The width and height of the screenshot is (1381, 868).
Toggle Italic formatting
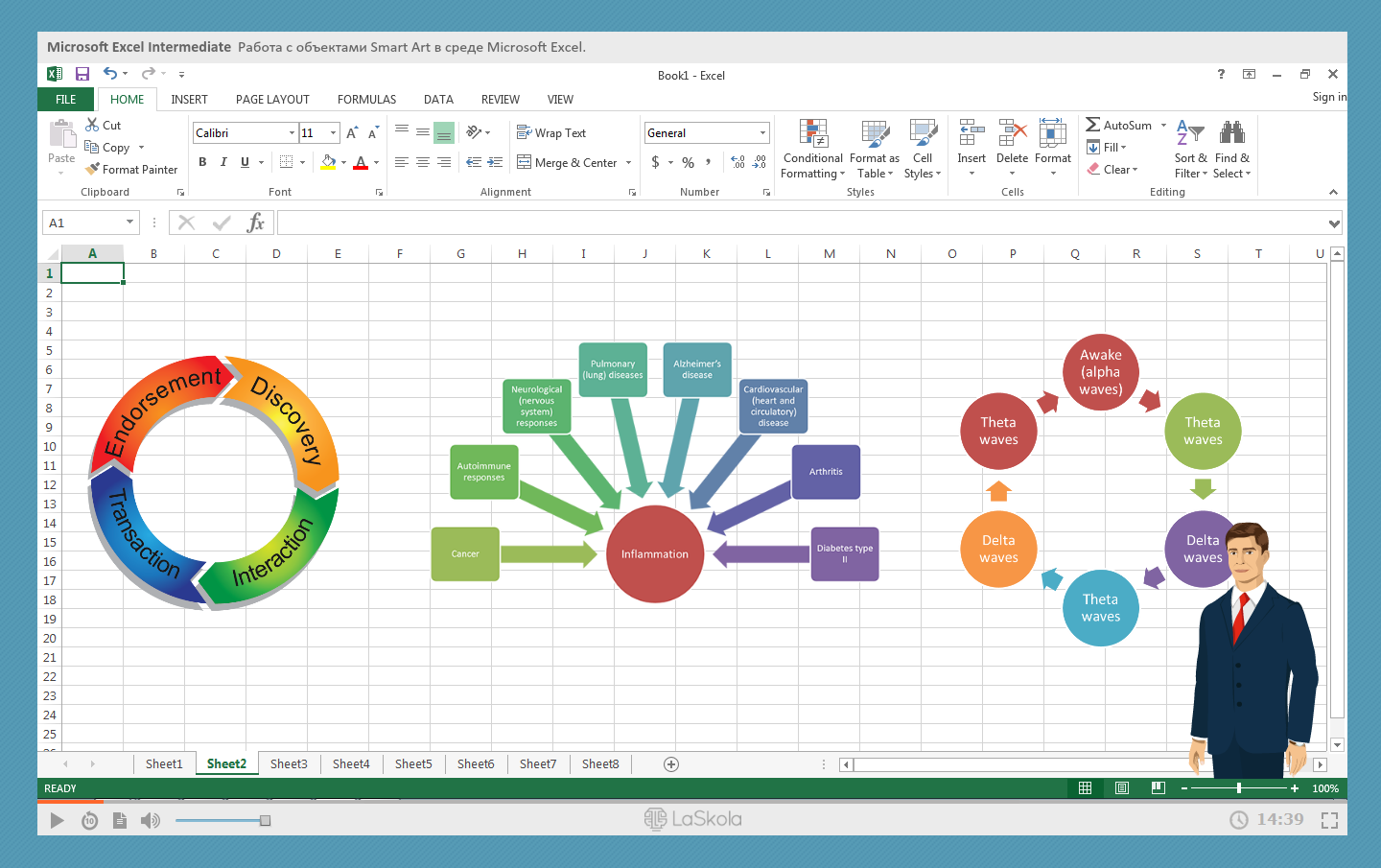(x=223, y=162)
